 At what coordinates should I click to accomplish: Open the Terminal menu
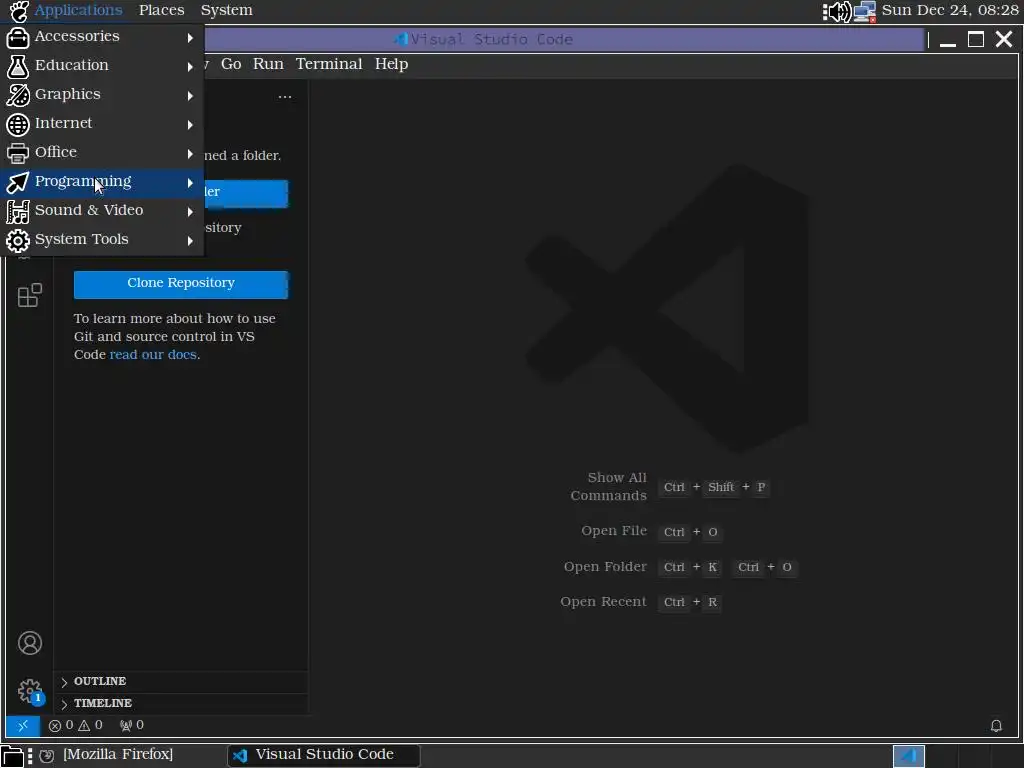click(328, 64)
